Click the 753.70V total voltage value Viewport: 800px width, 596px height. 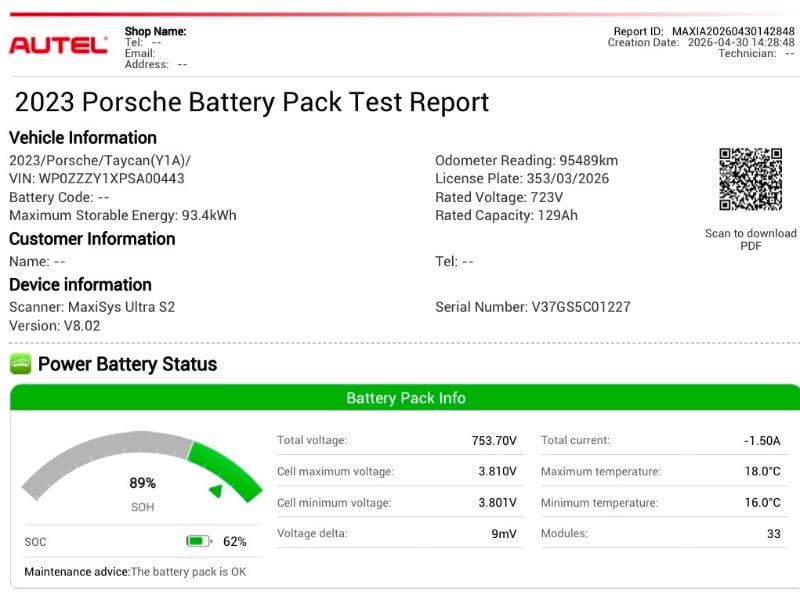click(494, 440)
